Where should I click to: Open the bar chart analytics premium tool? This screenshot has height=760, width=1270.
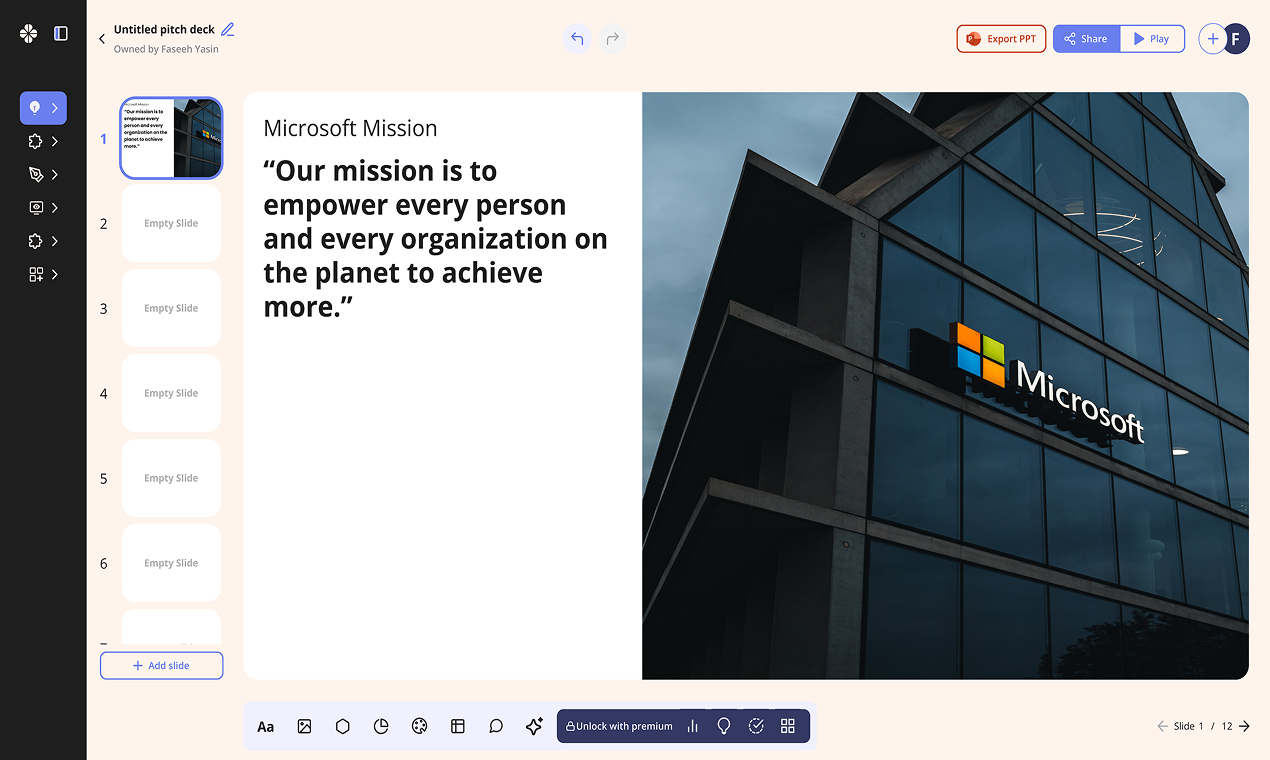[692, 726]
